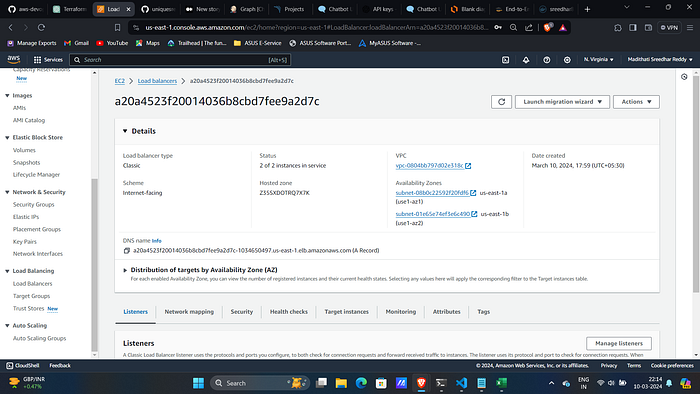
Task: Refresh the load balancer details
Action: point(501,102)
